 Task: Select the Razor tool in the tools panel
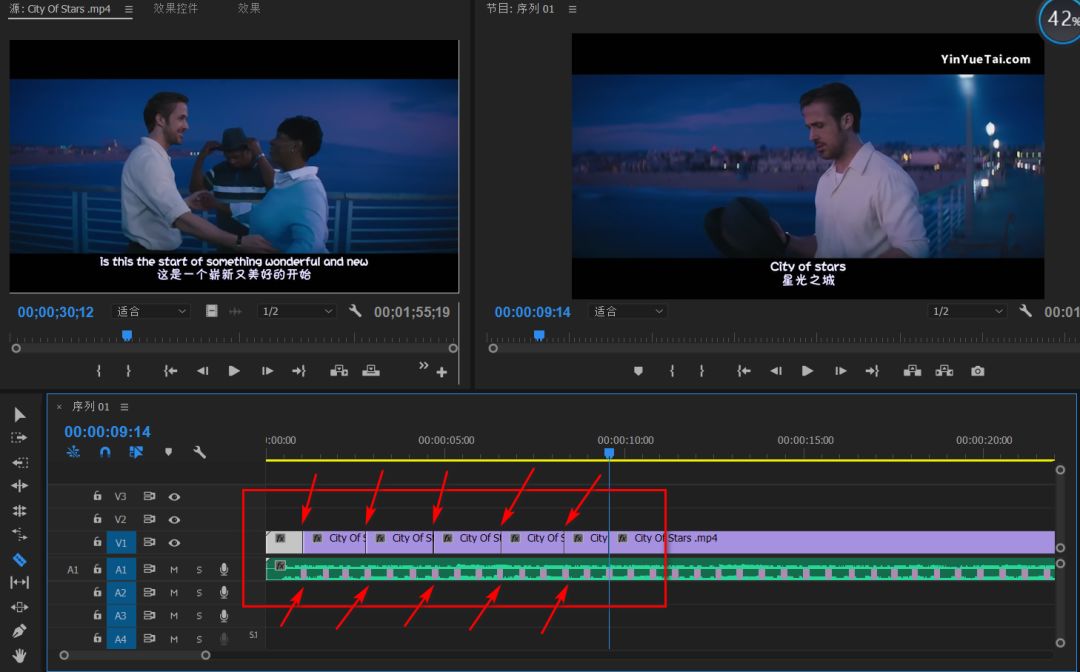pyautogui.click(x=20, y=559)
